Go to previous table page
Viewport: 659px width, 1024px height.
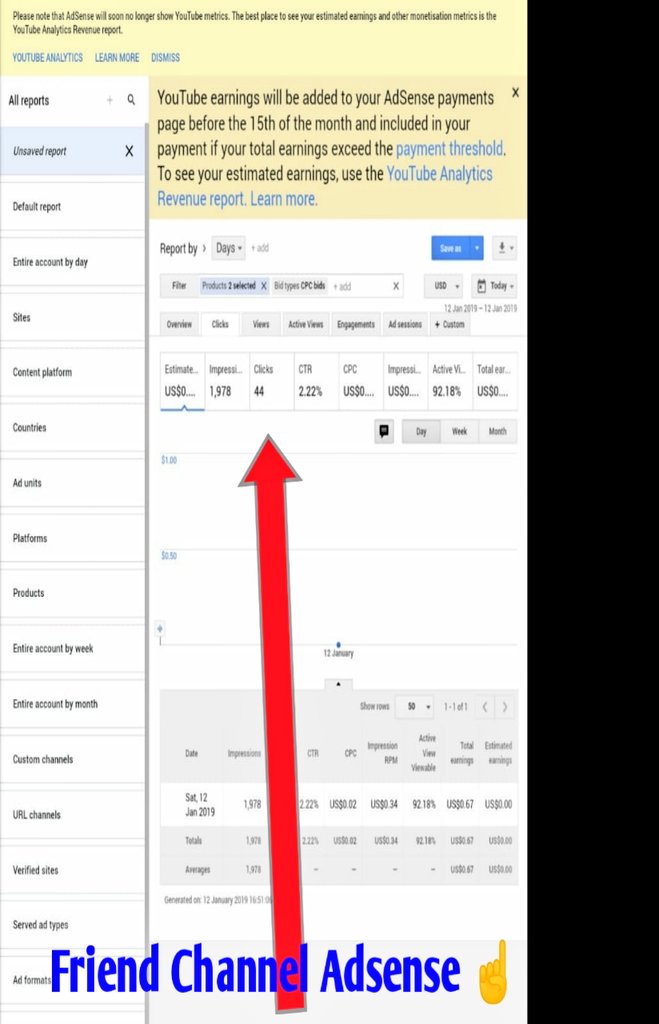click(485, 707)
